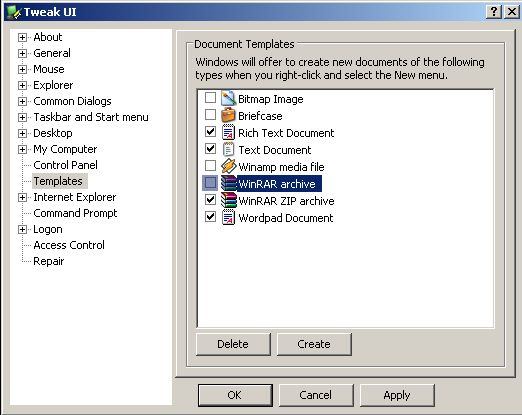The image size is (522, 415).
Task: Enable the Briefcase checkbox
Action: point(210,115)
